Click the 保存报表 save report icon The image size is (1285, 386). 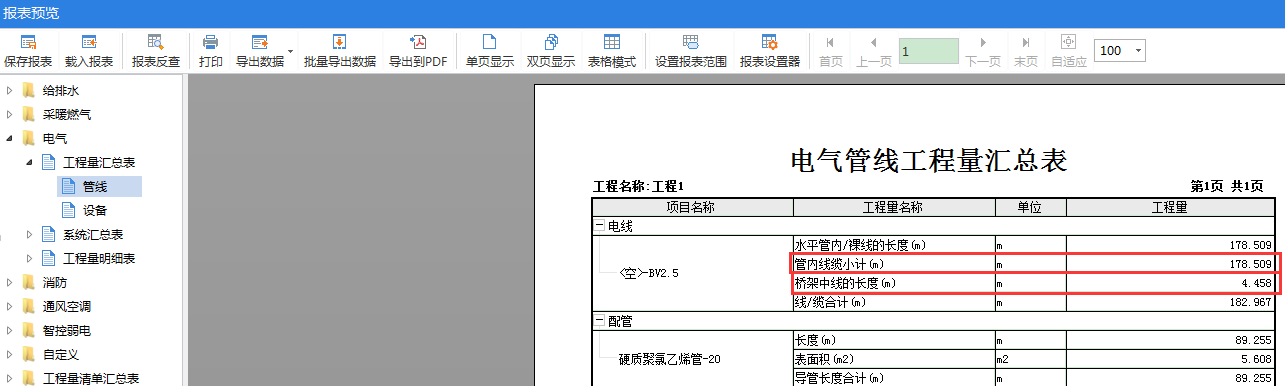point(28,43)
